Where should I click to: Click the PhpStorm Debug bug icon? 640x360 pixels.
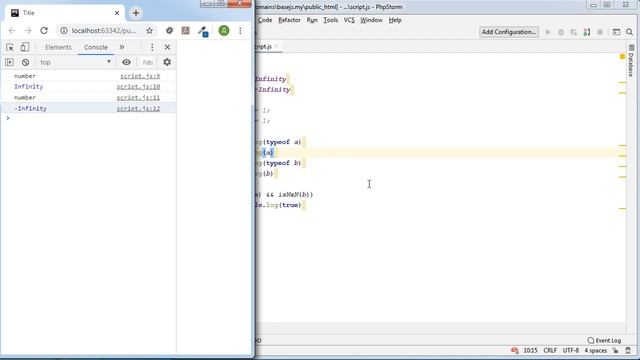pos(561,32)
